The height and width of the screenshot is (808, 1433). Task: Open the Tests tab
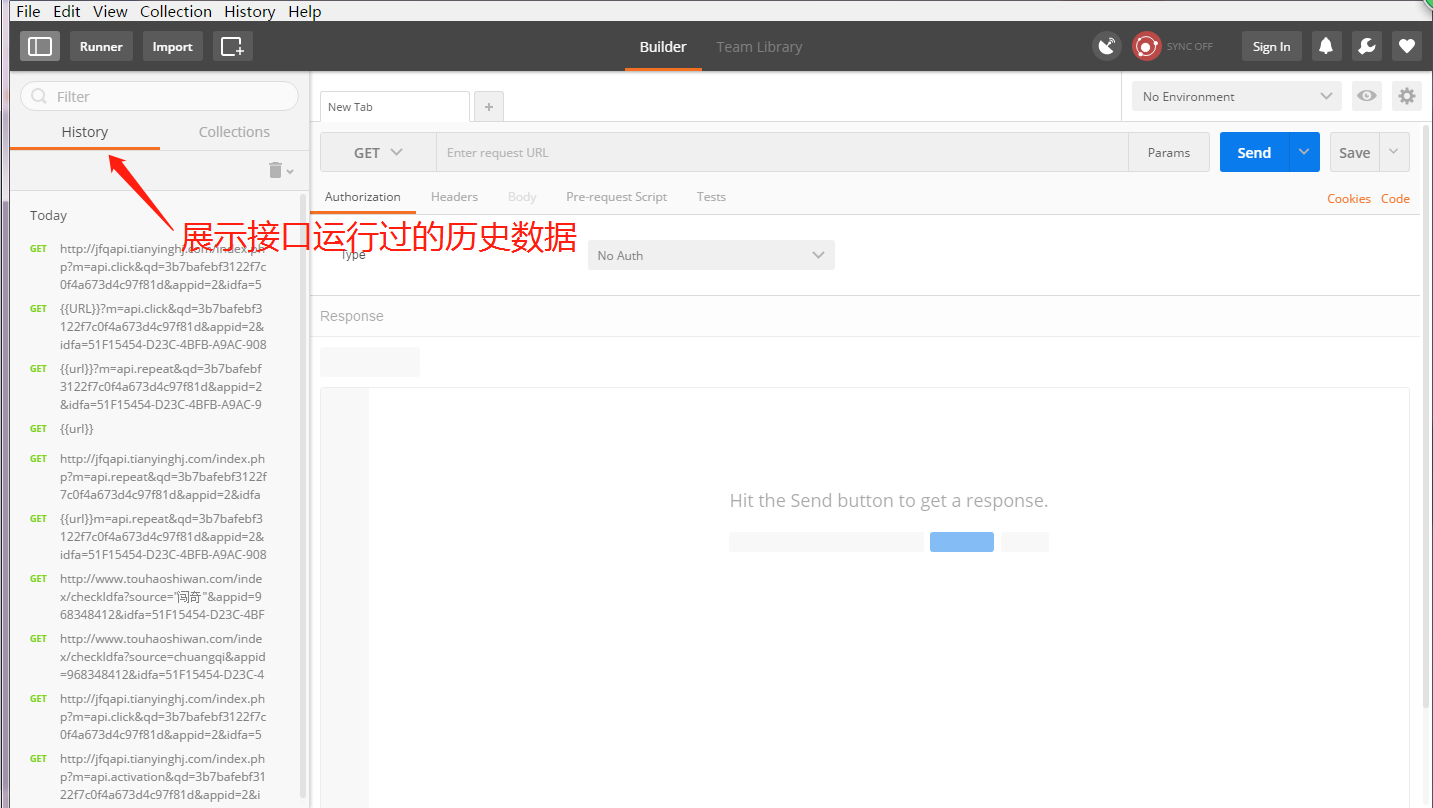tap(711, 197)
